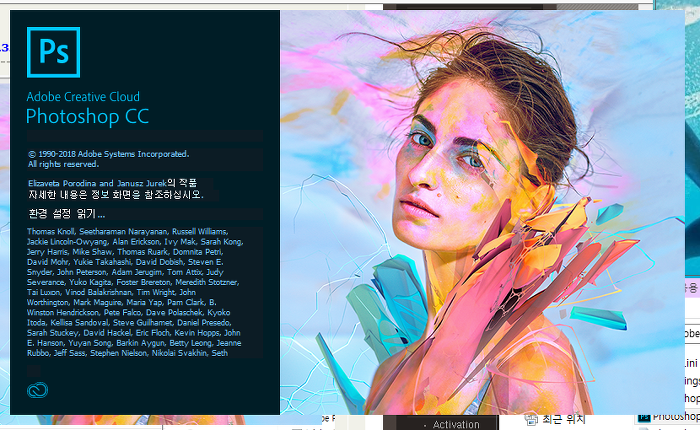Image resolution: width=700 pixels, height=430 pixels.
Task: Click the 'Adobe Creative Cloud' heading text
Action: coord(83,96)
